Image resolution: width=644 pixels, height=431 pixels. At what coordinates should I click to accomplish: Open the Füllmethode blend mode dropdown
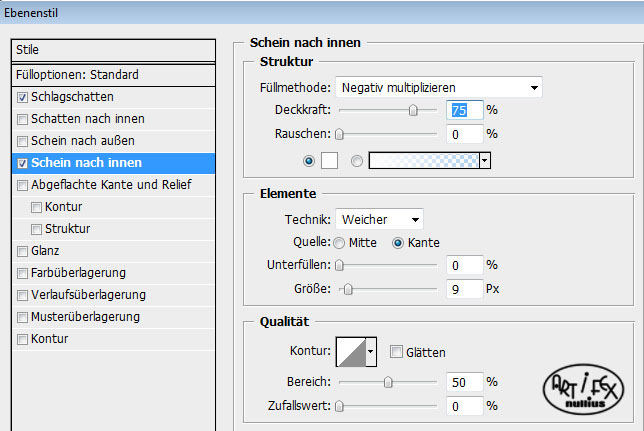(x=439, y=87)
